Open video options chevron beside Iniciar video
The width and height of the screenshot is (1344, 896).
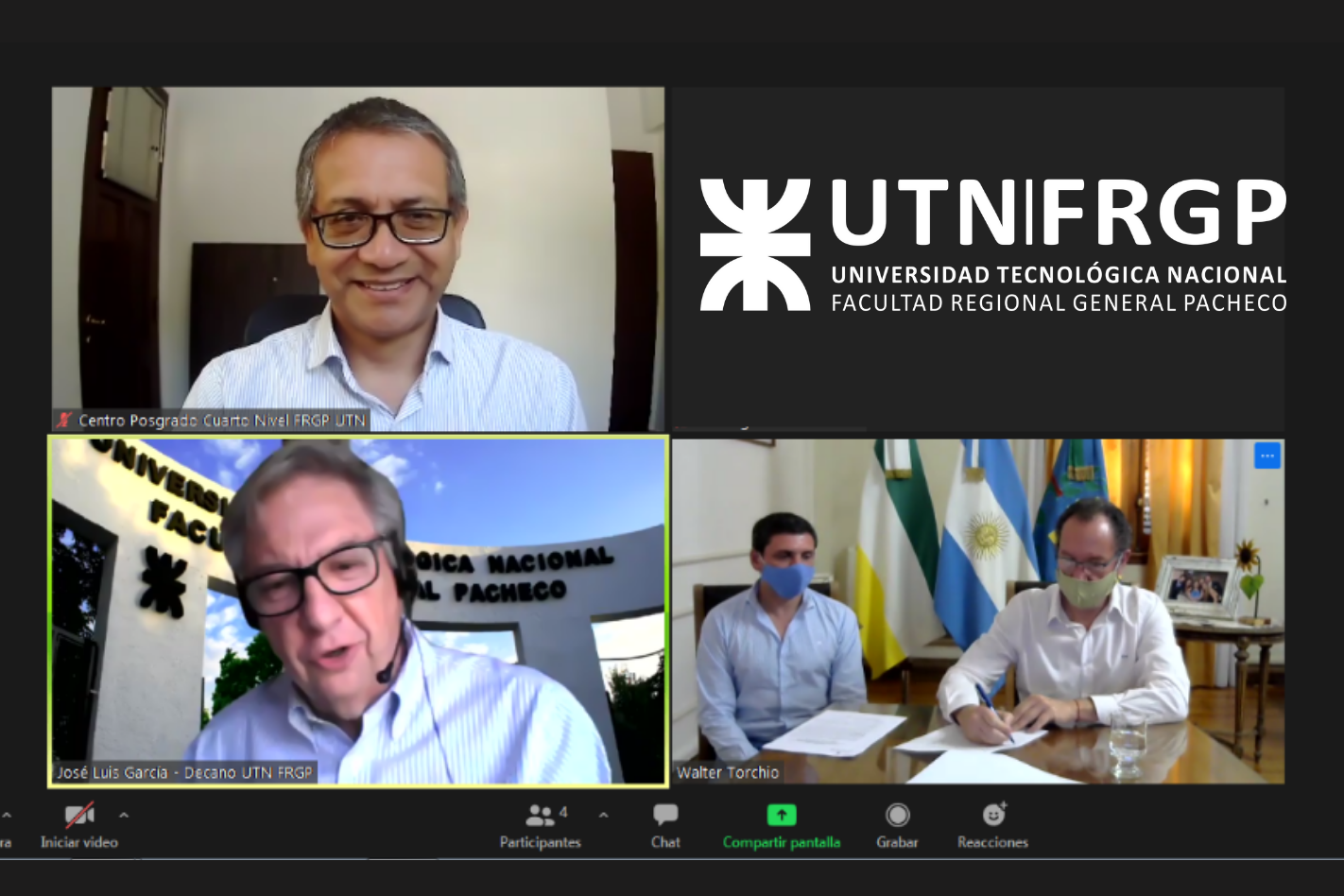[x=124, y=815]
